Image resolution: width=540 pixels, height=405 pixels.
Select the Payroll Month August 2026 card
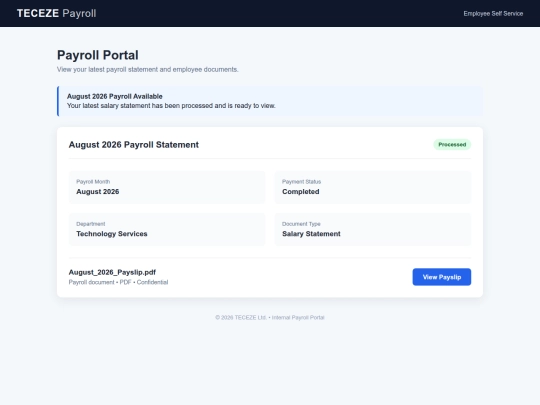tap(167, 187)
